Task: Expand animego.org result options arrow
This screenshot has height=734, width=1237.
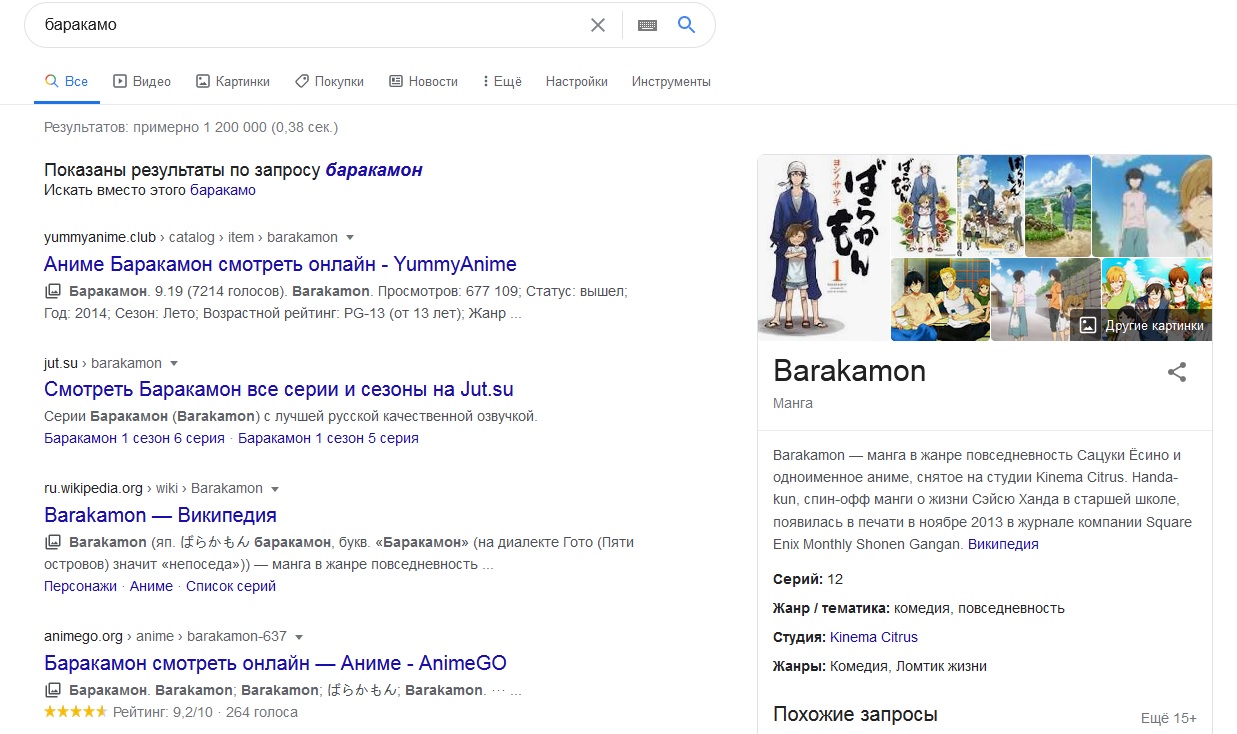Action: click(298, 637)
